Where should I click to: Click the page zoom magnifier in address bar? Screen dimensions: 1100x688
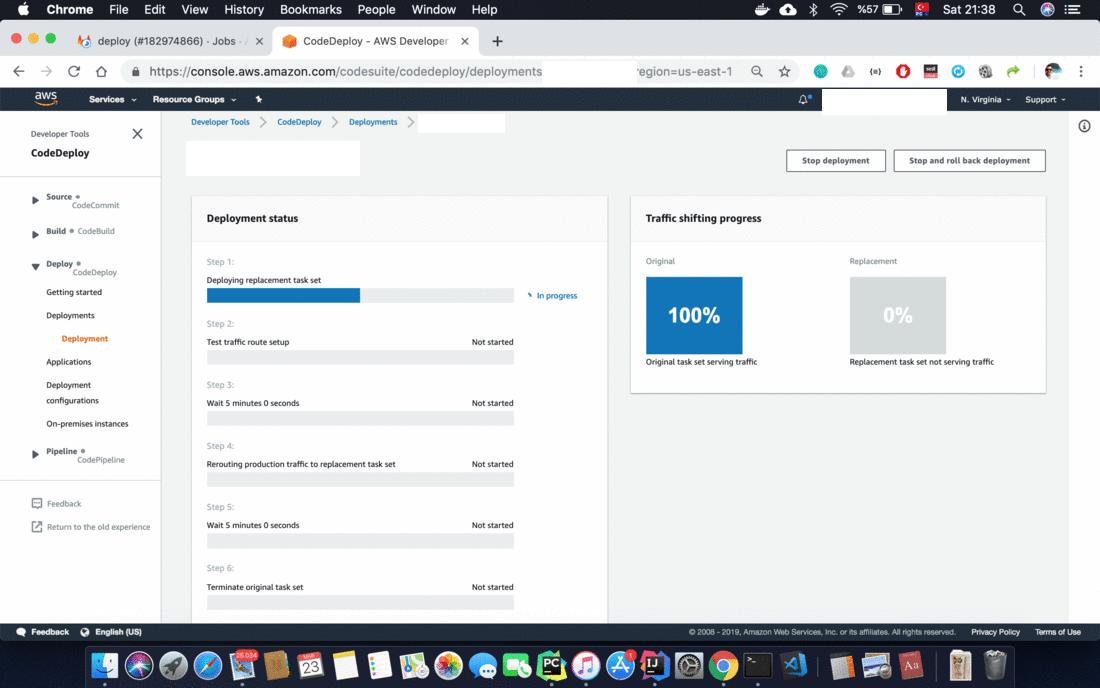tap(757, 72)
